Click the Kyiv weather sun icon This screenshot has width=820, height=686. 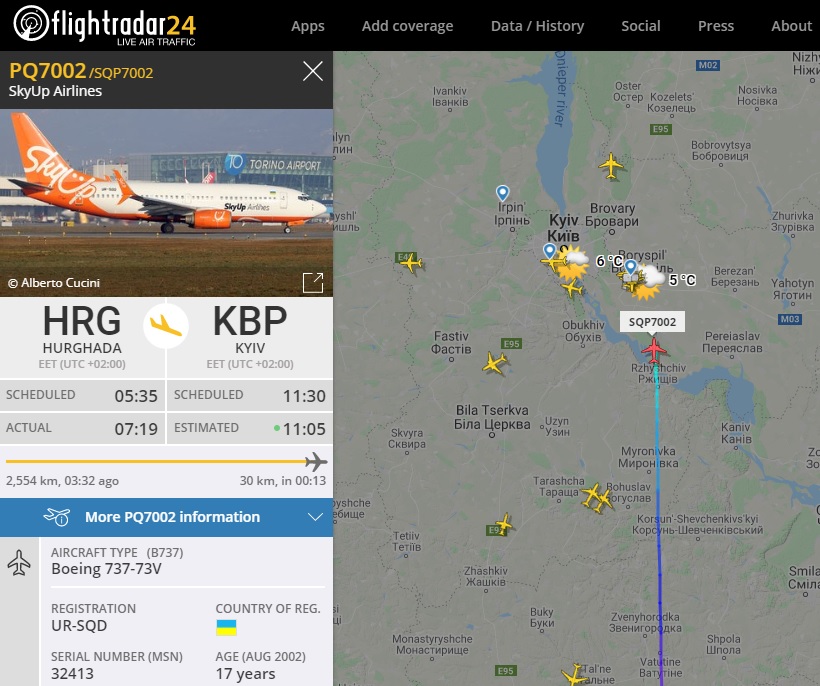point(572,263)
